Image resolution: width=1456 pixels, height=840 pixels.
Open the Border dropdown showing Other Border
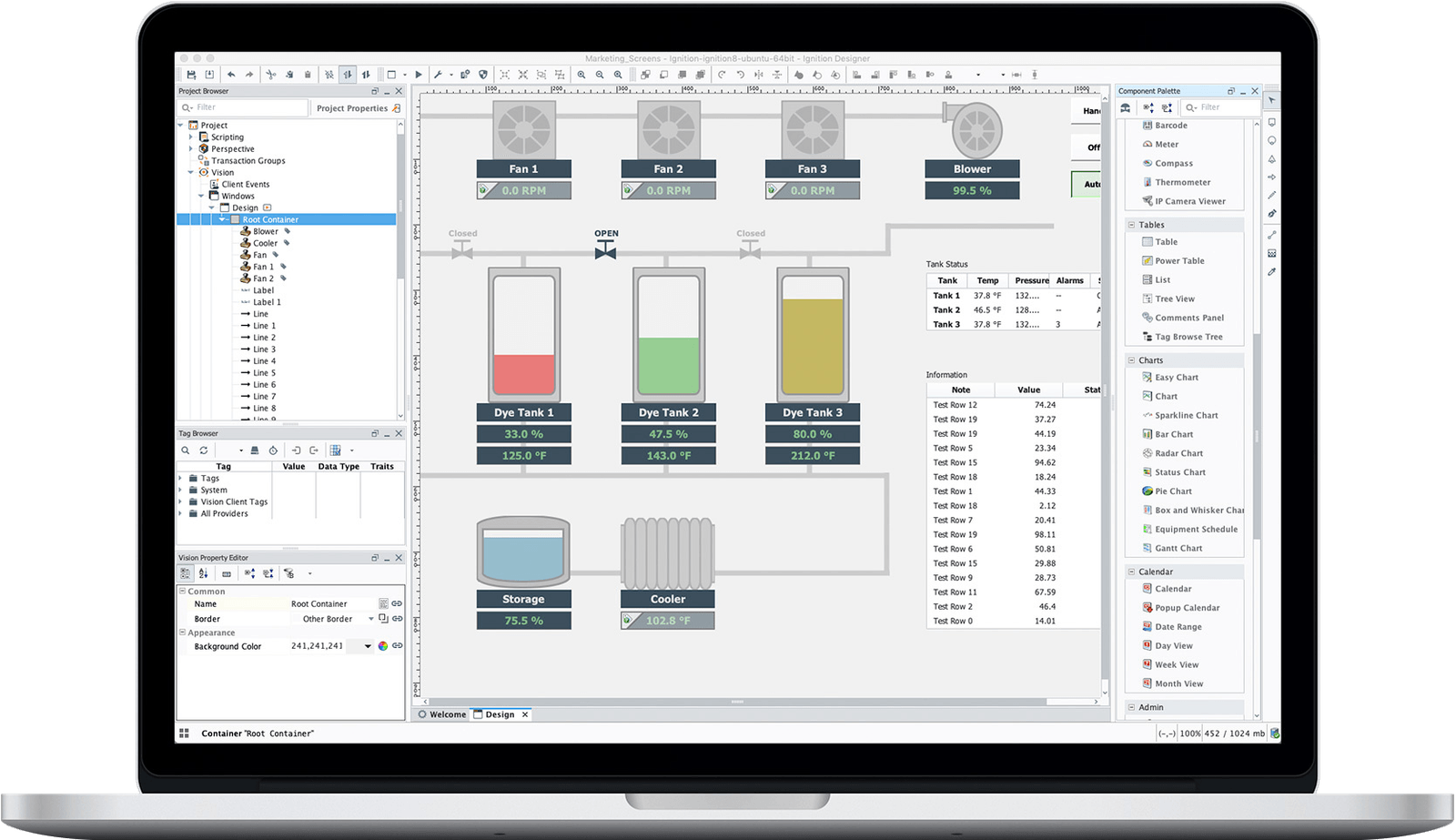pos(331,619)
